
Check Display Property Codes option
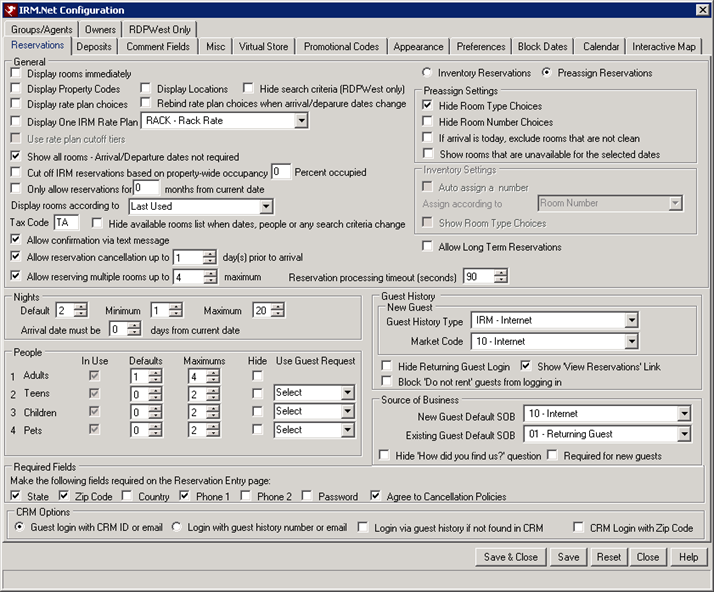[x=16, y=88]
